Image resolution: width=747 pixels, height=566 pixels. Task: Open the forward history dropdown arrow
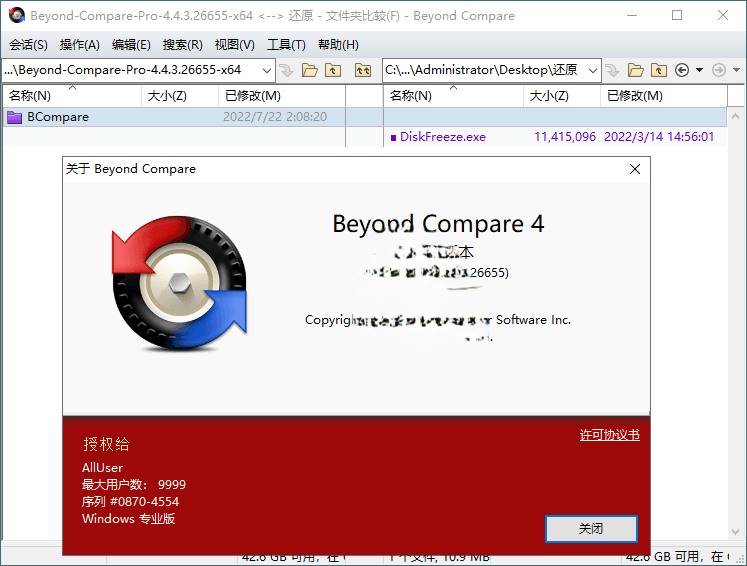737,71
